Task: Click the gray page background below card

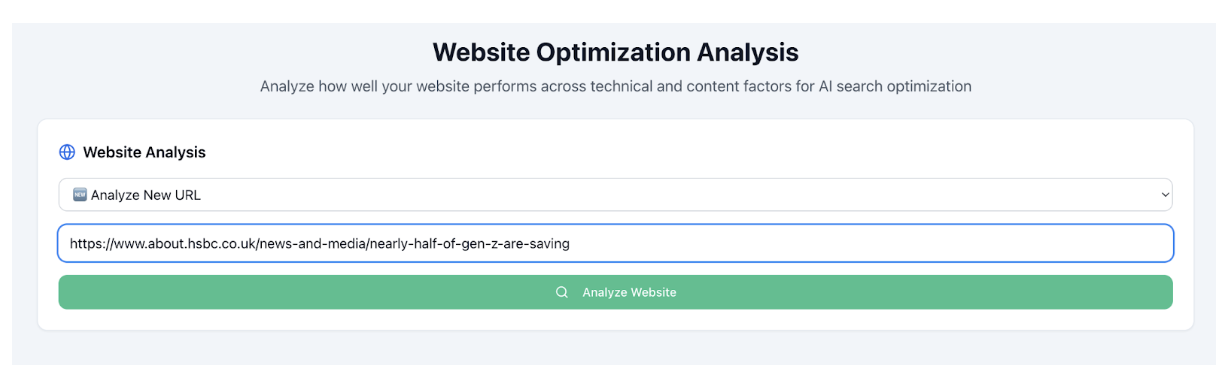Action: point(615,348)
